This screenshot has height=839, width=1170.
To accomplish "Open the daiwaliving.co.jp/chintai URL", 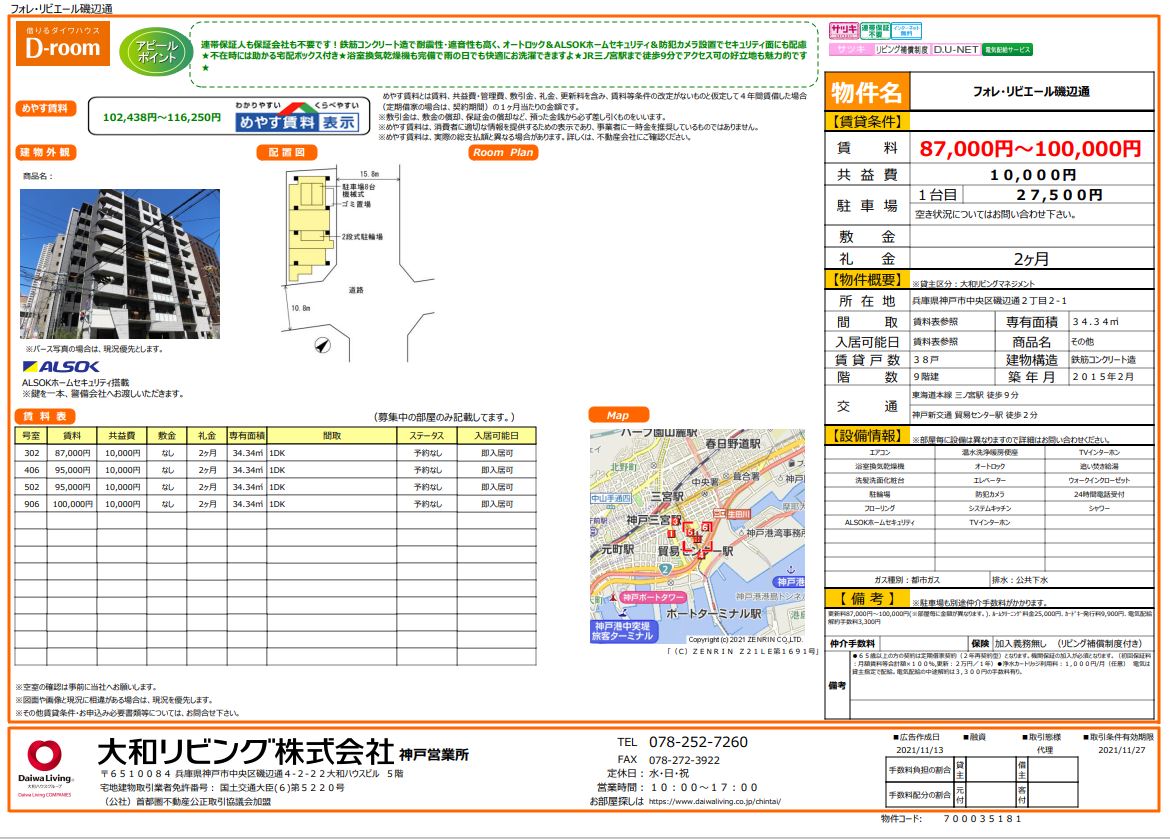I will [x=714, y=801].
